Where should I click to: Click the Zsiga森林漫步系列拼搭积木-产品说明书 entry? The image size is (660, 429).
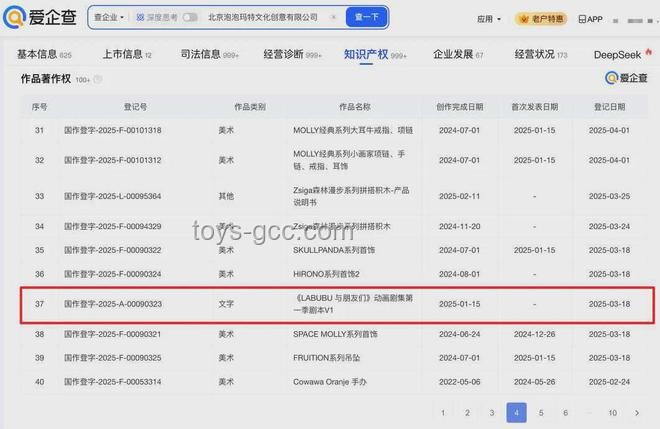click(x=351, y=196)
